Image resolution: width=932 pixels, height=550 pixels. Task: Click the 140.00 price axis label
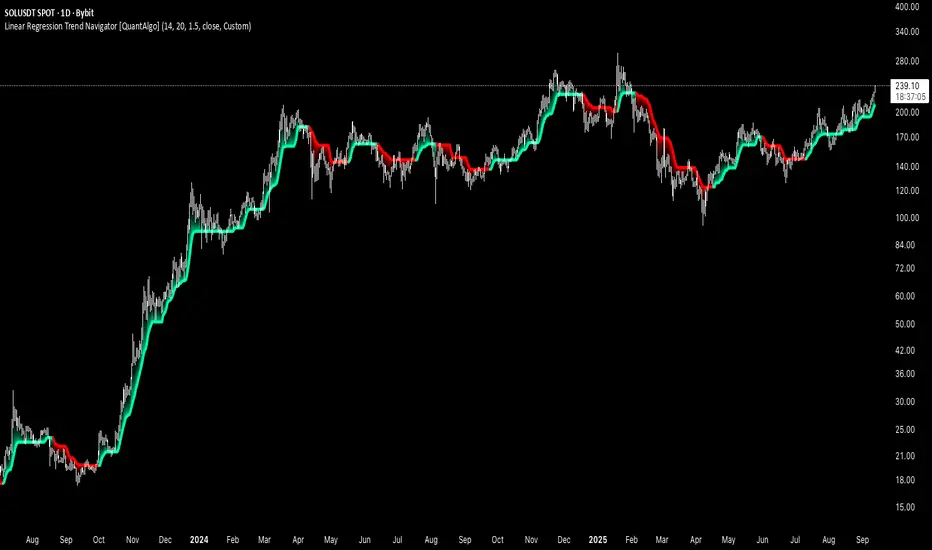click(907, 166)
